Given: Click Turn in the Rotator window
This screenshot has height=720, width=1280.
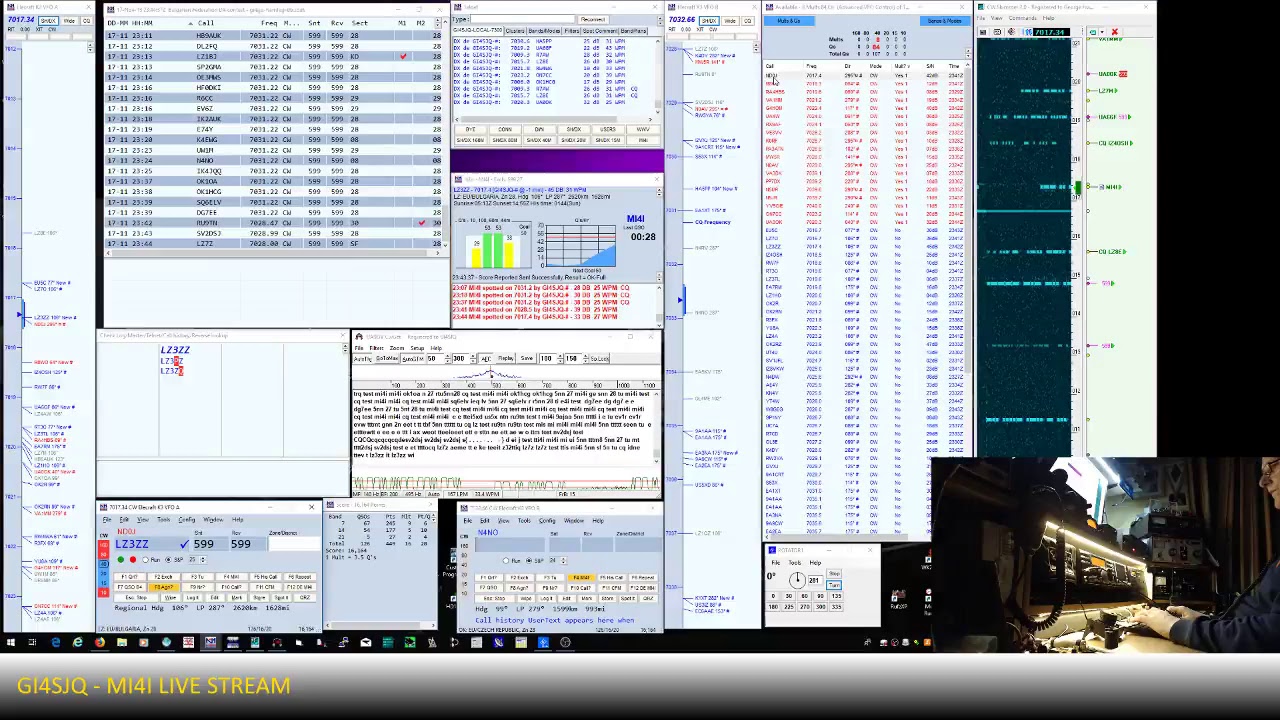Looking at the screenshot, I should click(x=834, y=585).
